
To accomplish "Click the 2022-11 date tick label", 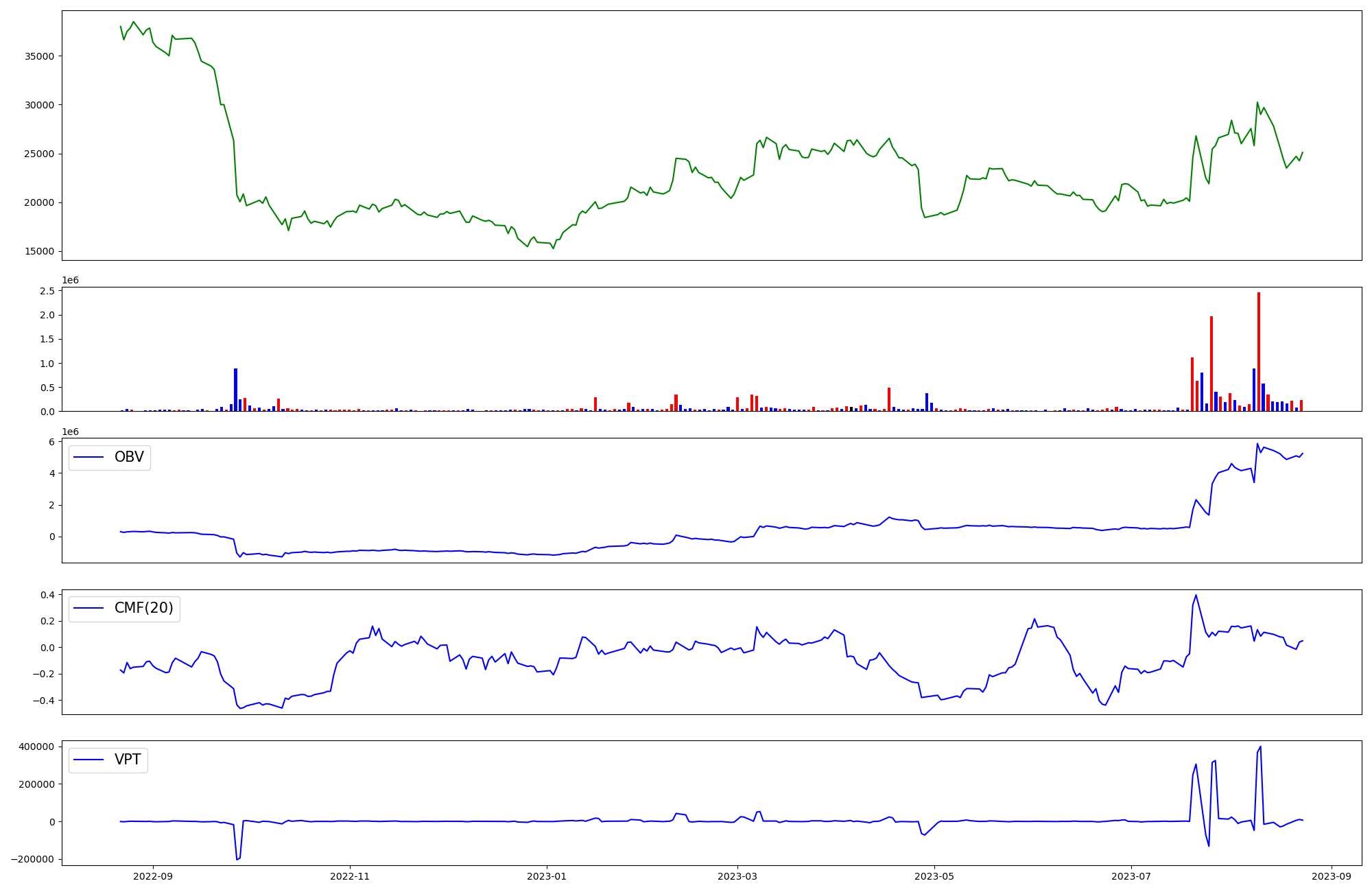I will [x=350, y=876].
